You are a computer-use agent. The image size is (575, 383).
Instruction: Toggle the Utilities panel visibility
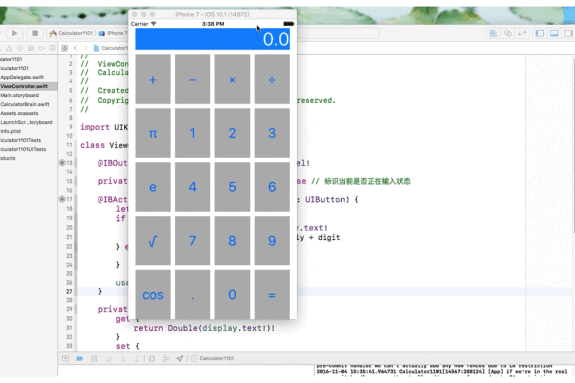568,34
